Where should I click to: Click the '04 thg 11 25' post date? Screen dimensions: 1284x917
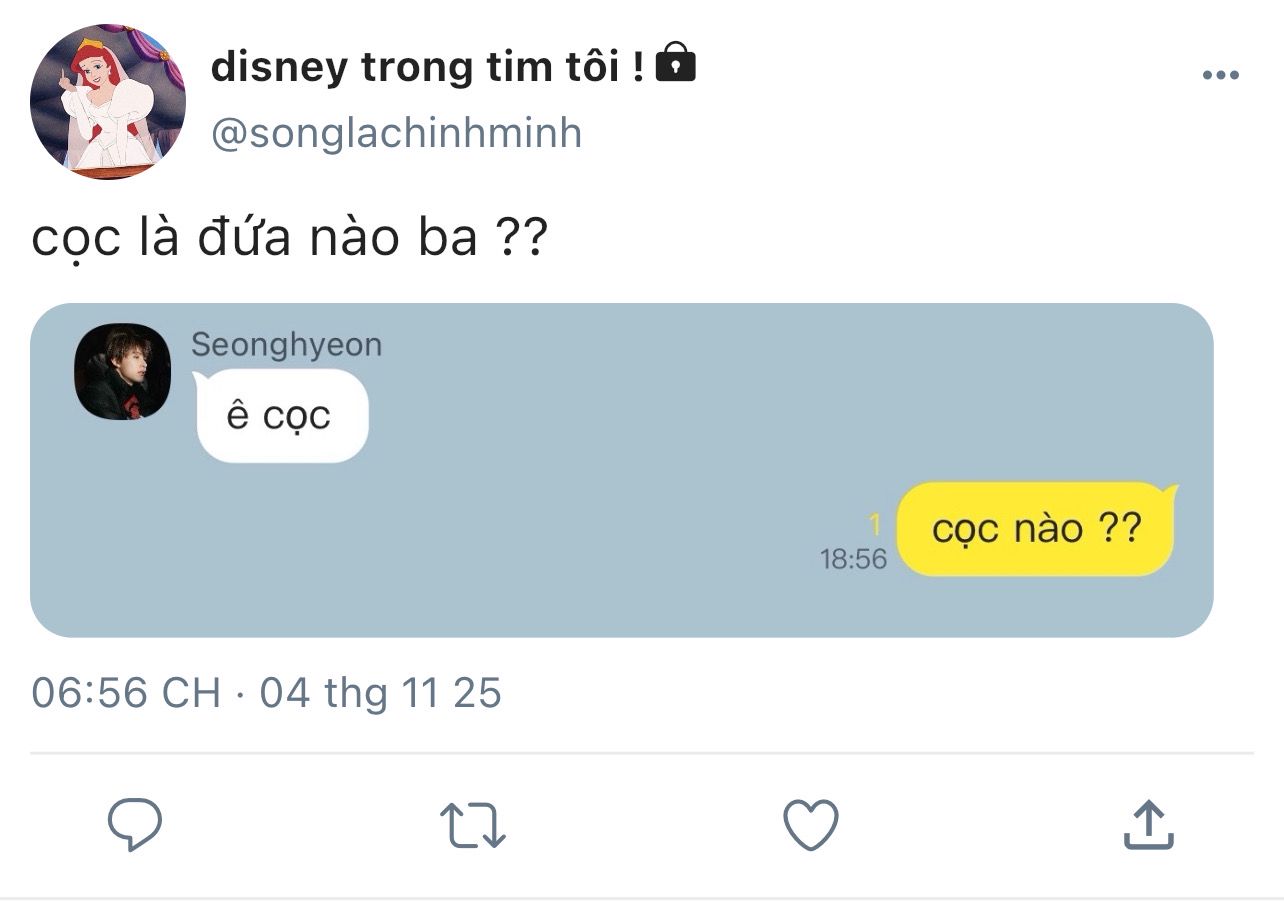[380, 693]
